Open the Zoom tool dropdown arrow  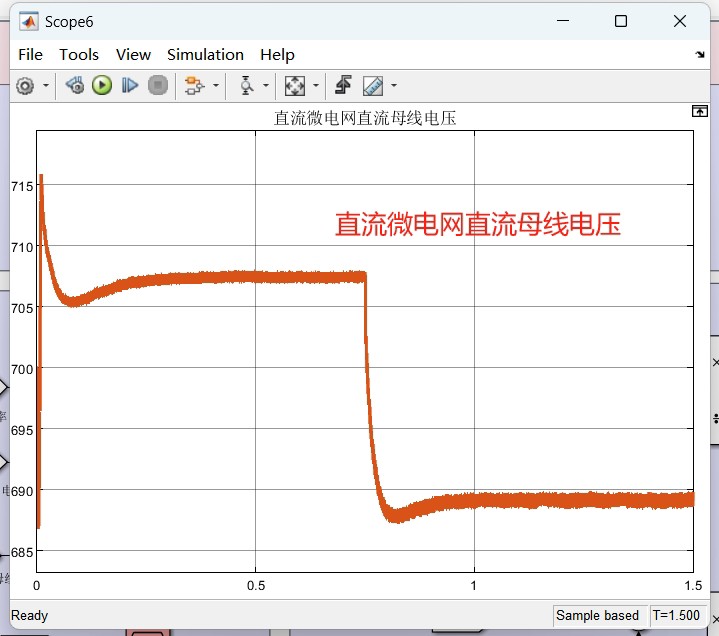click(x=265, y=86)
